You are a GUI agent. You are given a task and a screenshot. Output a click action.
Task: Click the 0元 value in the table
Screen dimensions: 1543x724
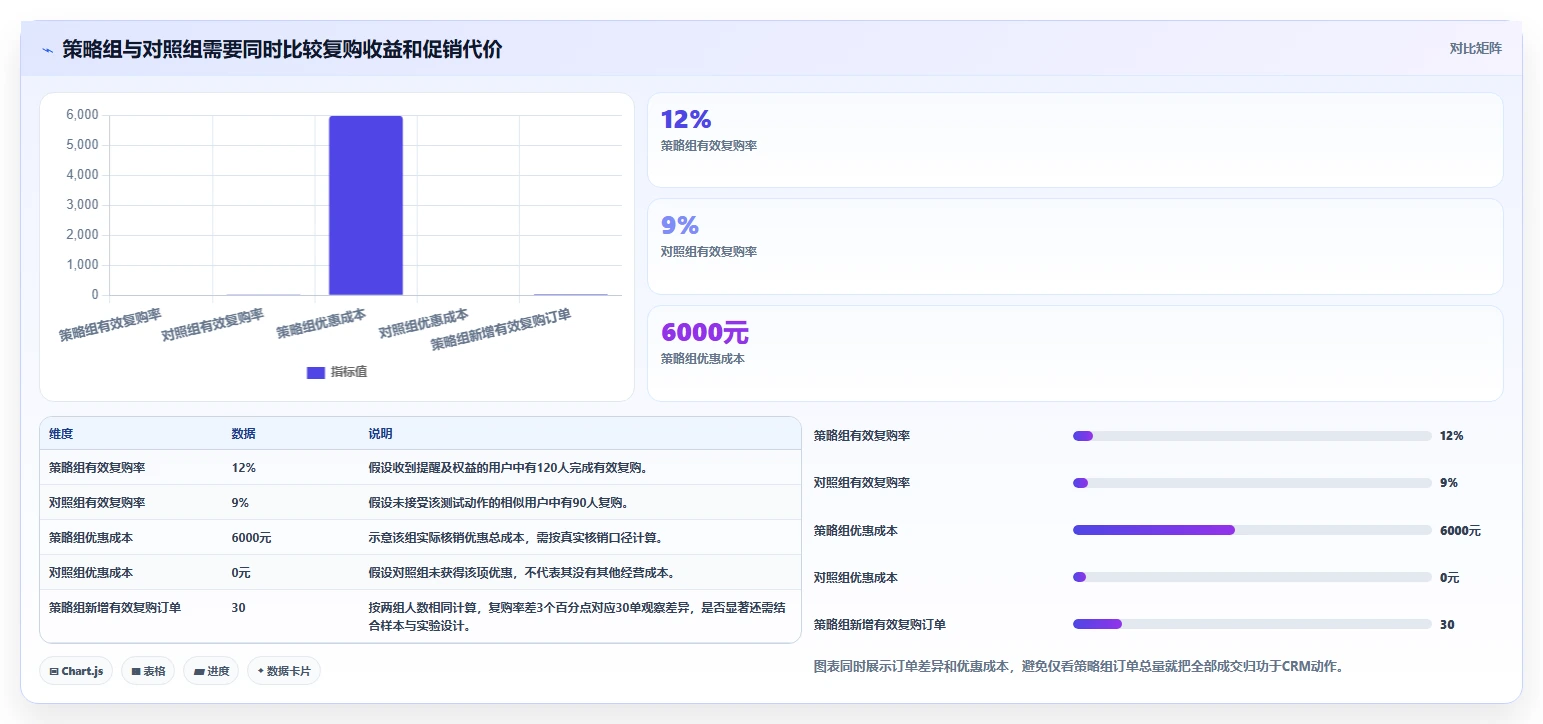241,573
